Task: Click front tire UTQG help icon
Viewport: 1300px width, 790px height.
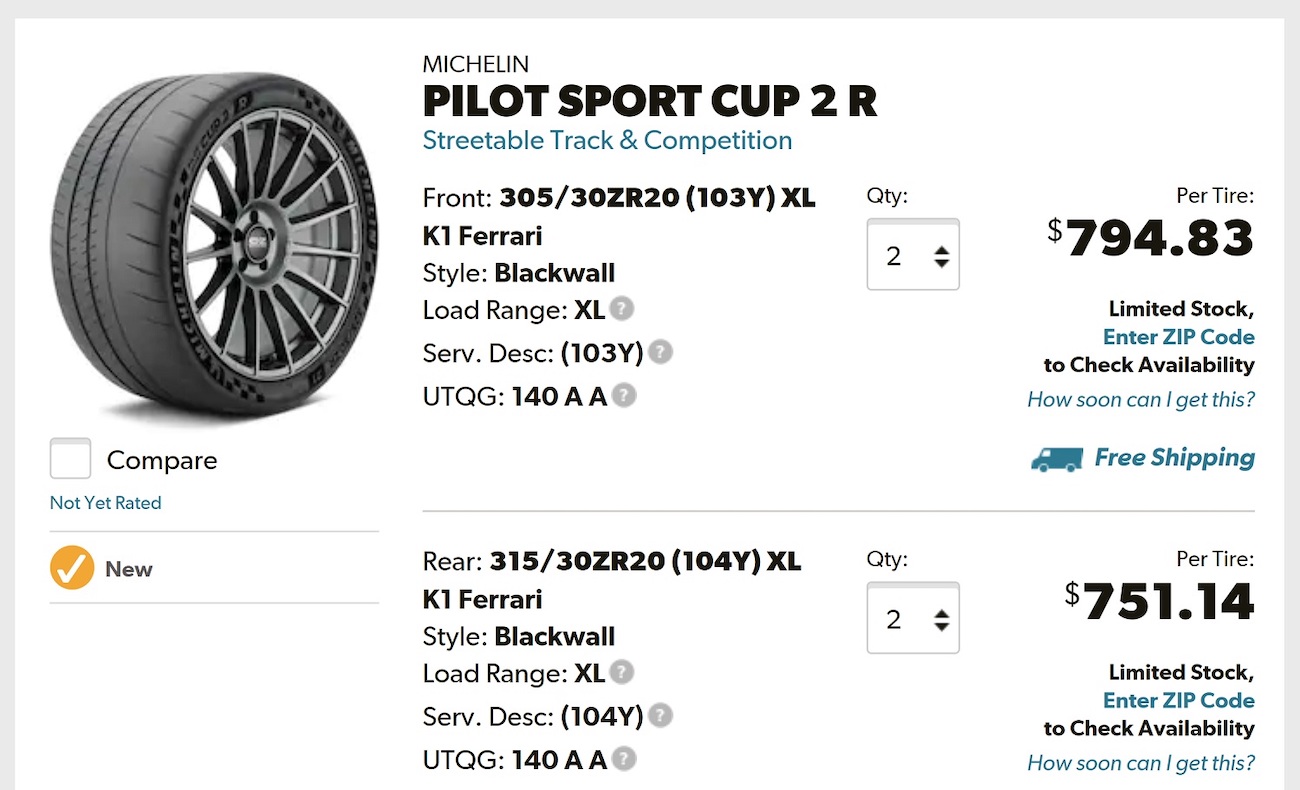Action: point(624,396)
